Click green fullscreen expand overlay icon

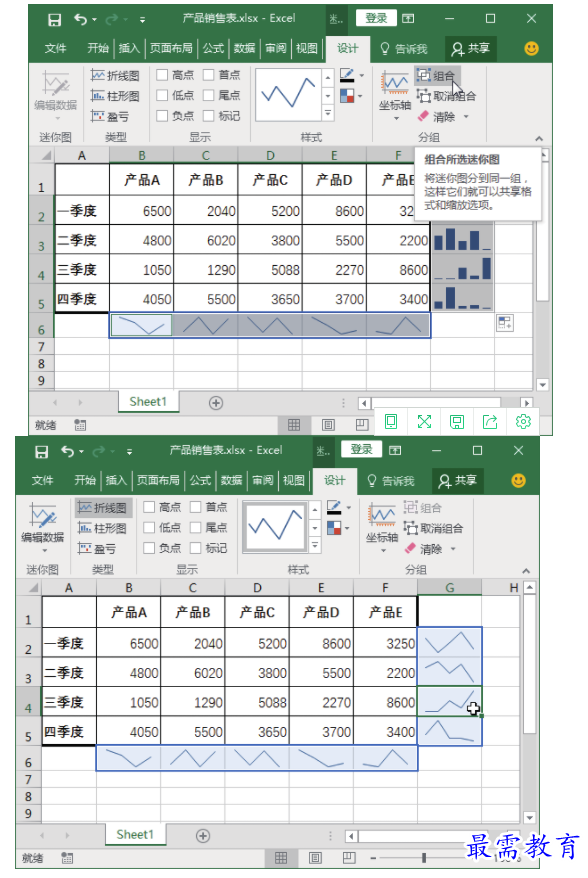424,422
